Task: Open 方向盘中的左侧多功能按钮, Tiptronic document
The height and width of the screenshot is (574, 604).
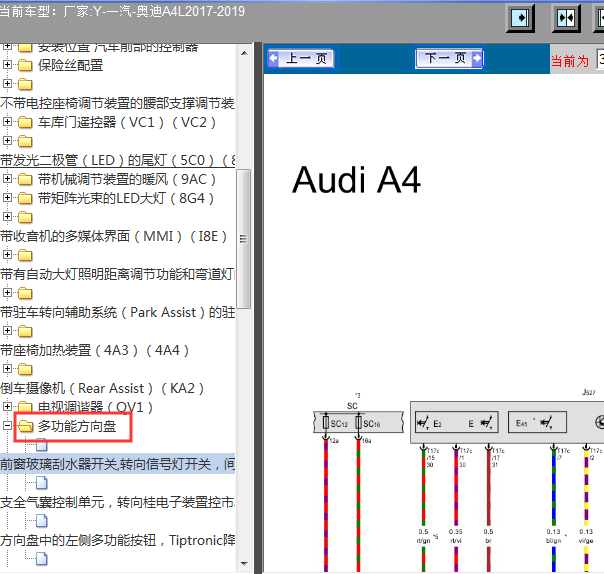Action: [117, 540]
